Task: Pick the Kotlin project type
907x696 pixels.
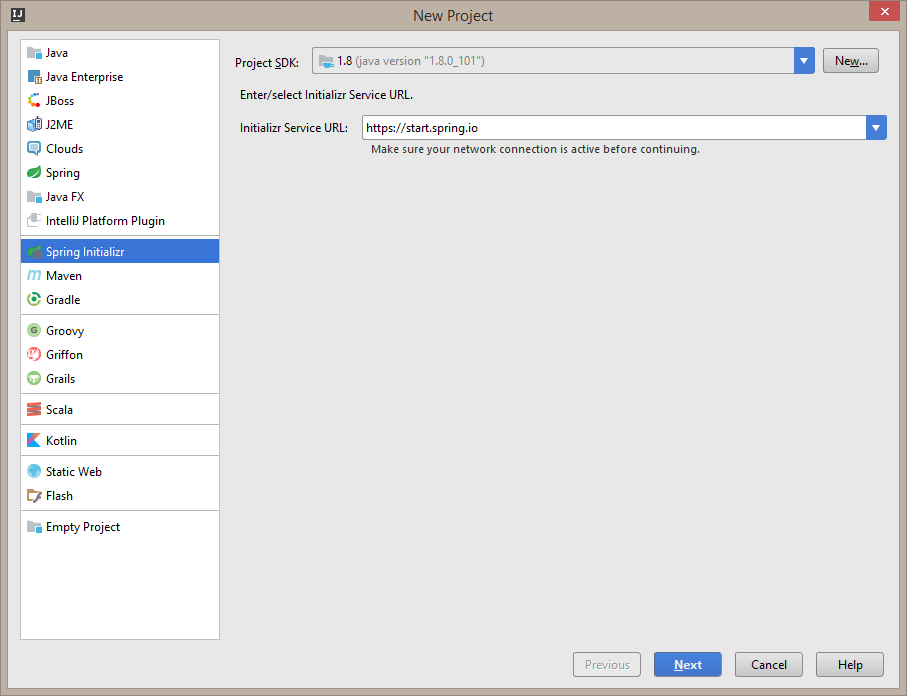Action: [120, 440]
